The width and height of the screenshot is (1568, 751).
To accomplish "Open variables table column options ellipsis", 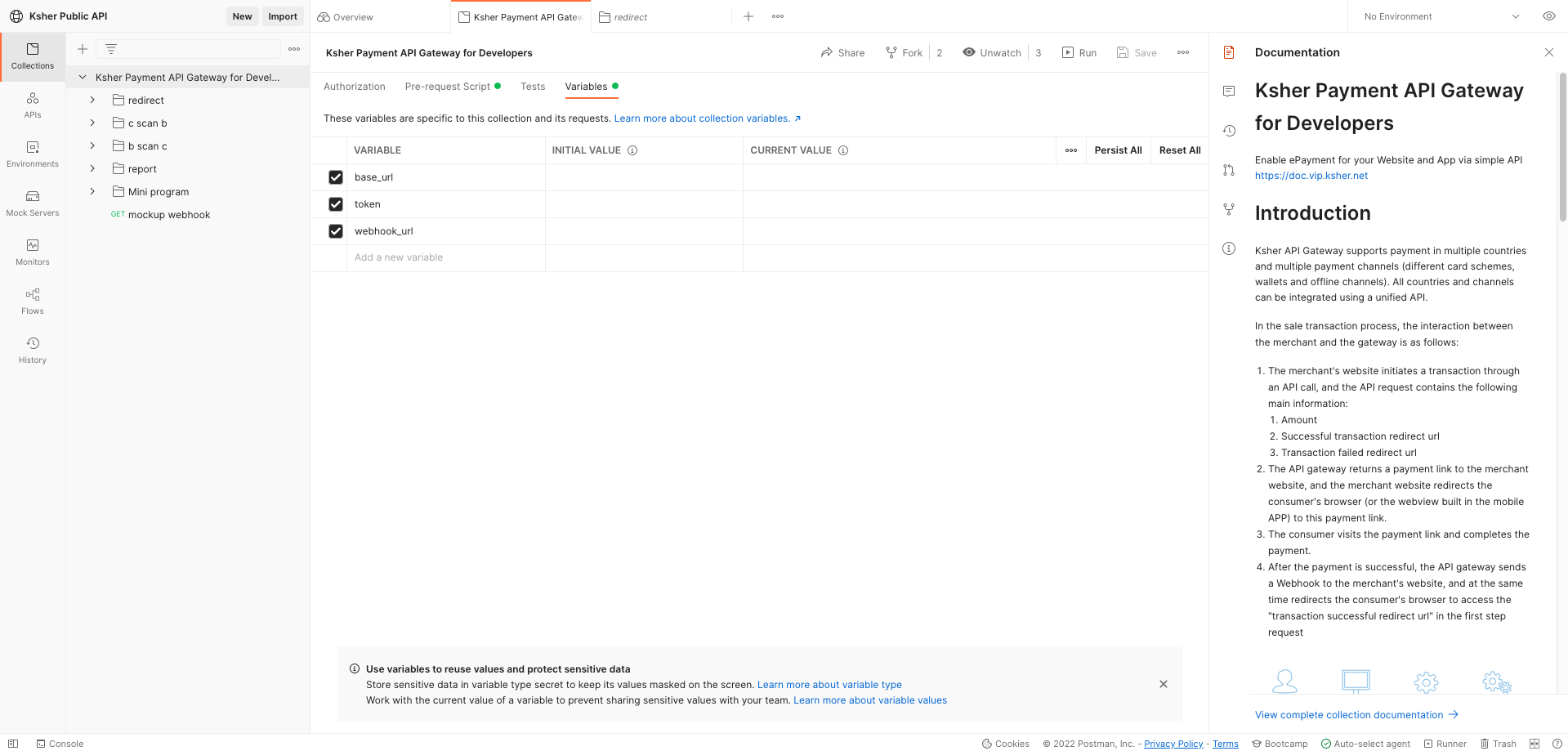I will click(x=1071, y=150).
